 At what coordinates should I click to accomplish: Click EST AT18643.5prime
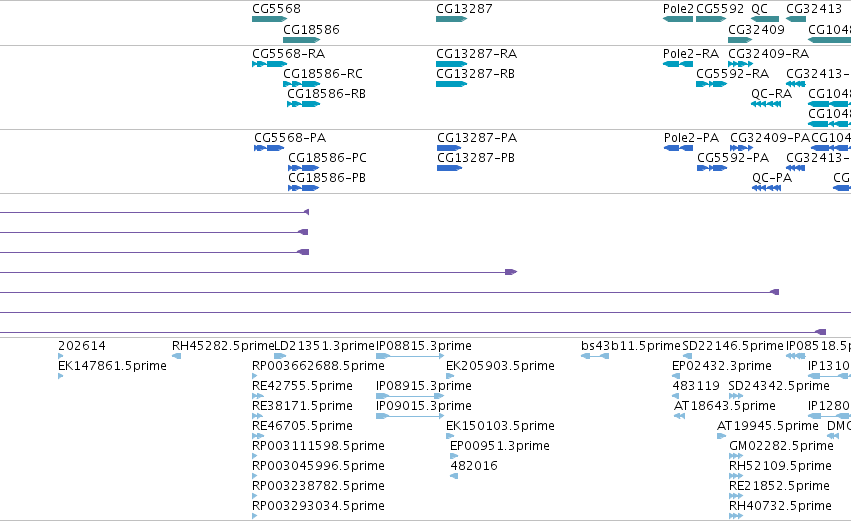point(725,406)
